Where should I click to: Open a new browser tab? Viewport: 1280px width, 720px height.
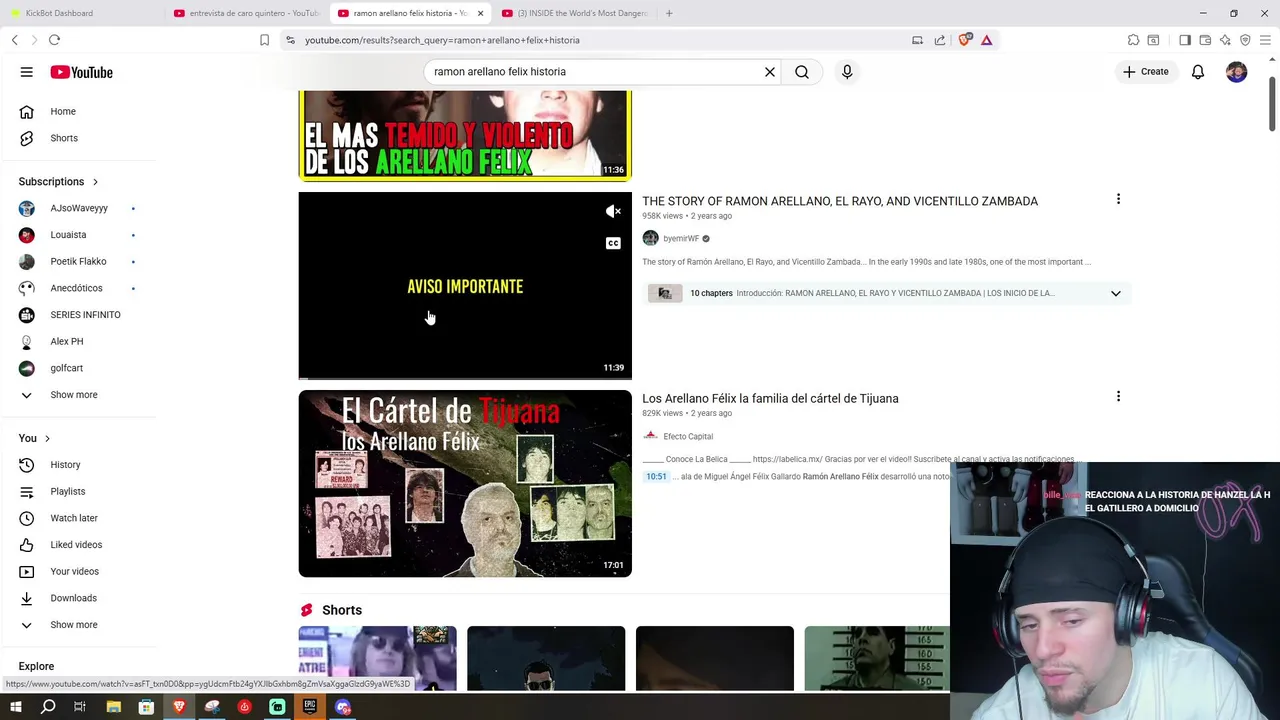coord(669,13)
